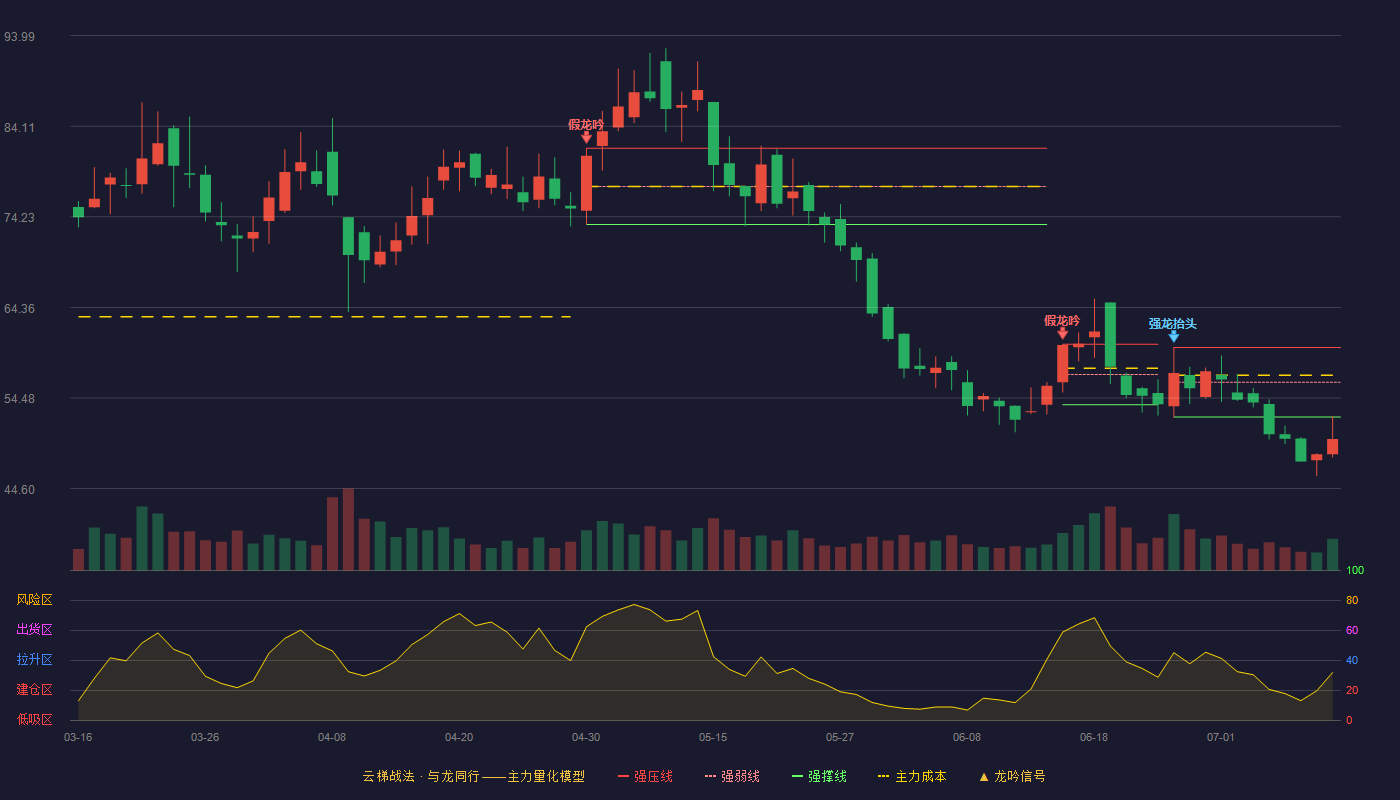The width and height of the screenshot is (1400, 800).
Task: Click the red 强压线 legend line icon
Action: point(623,777)
